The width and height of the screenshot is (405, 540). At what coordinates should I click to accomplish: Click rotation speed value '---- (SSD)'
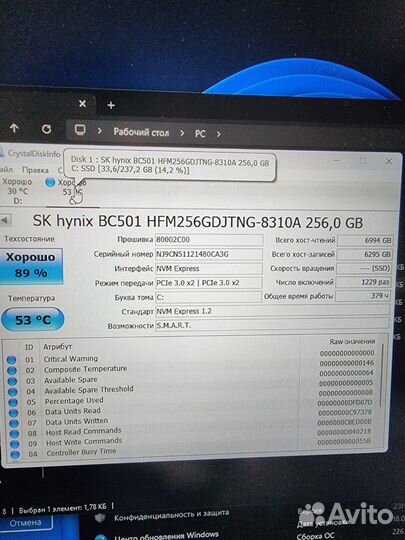coord(364,268)
